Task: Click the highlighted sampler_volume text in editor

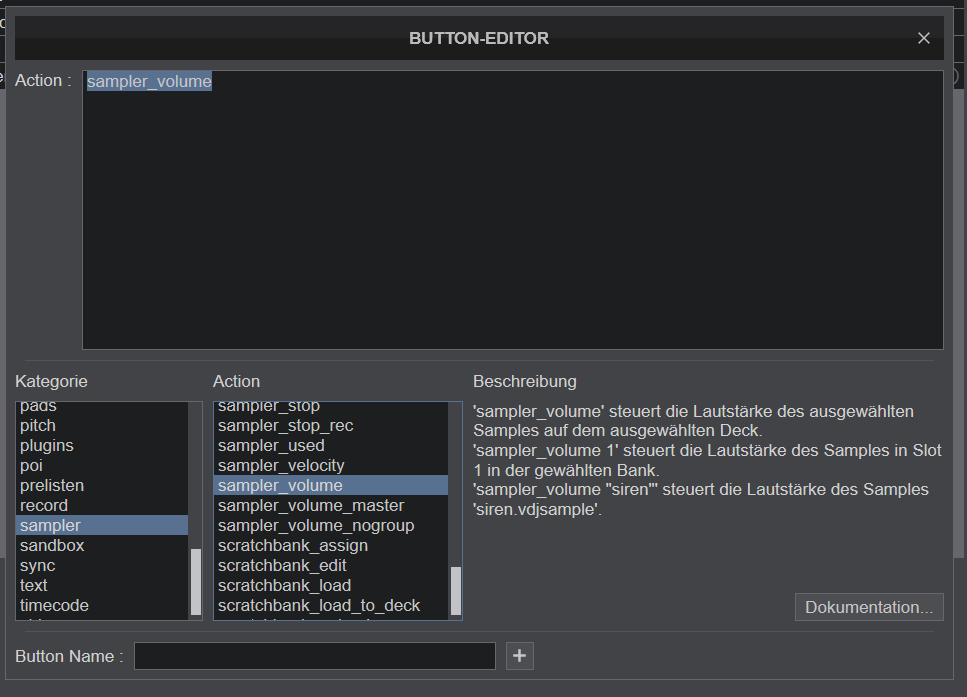Action: (149, 81)
